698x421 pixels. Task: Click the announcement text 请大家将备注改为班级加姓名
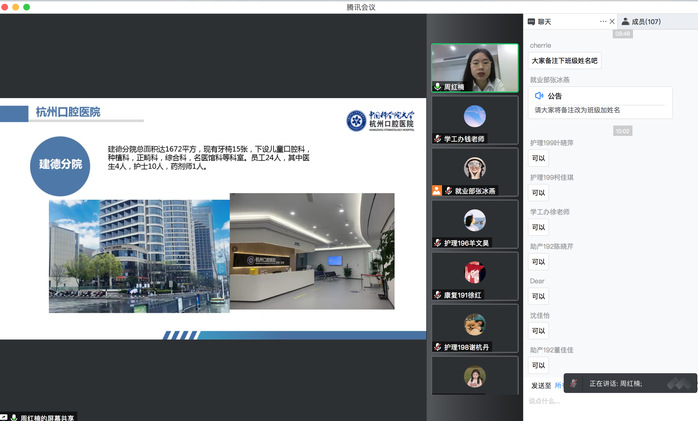tap(577, 110)
